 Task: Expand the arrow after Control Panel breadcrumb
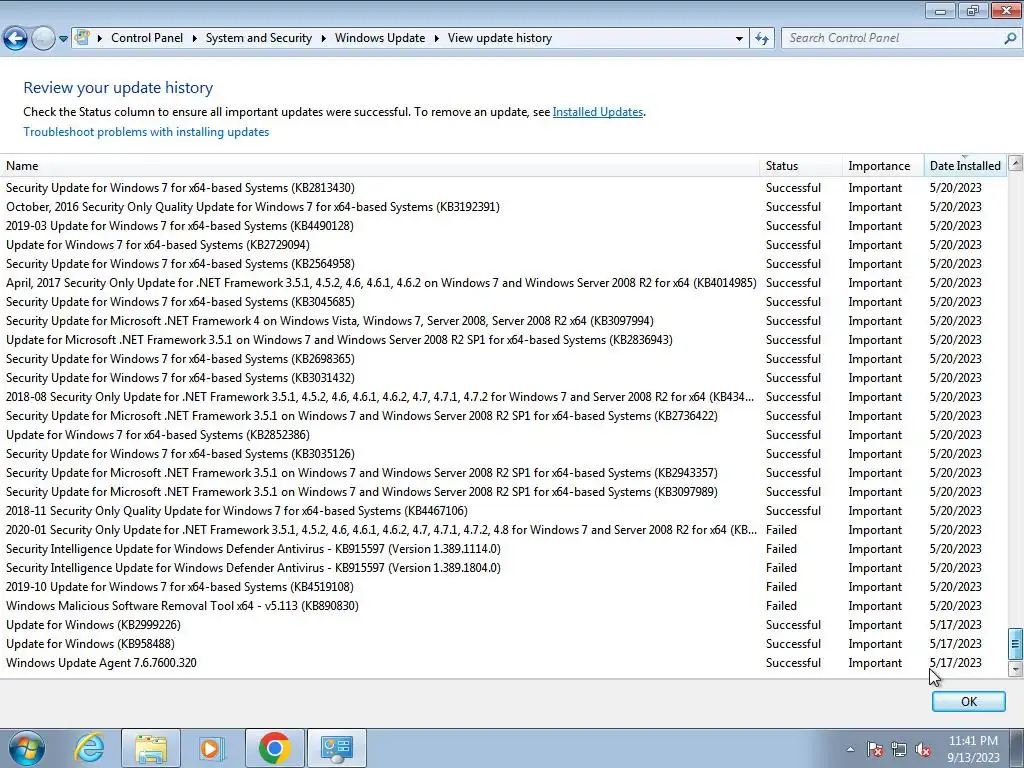(195, 39)
